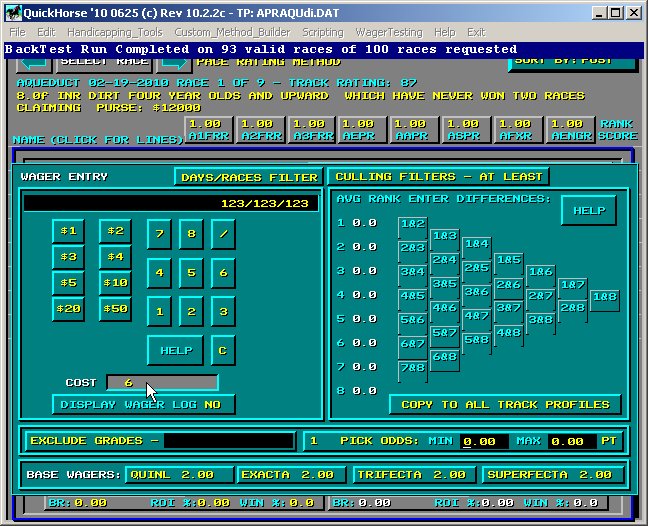Click the slash key on the keypad

click(x=223, y=234)
